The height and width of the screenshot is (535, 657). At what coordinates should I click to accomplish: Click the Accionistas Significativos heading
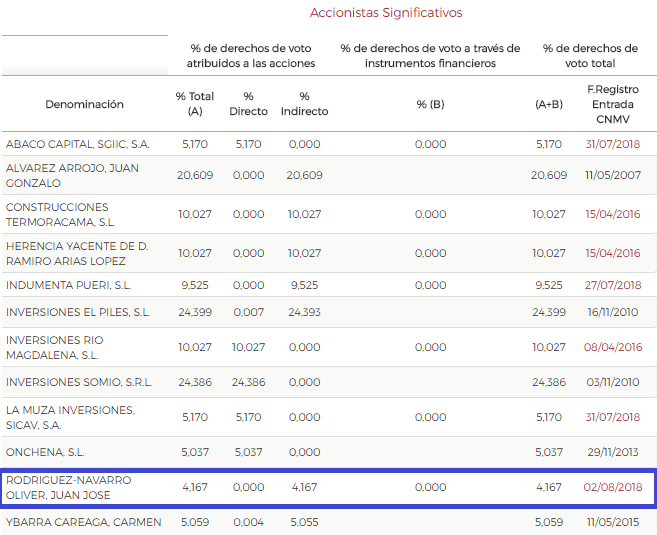(386, 13)
